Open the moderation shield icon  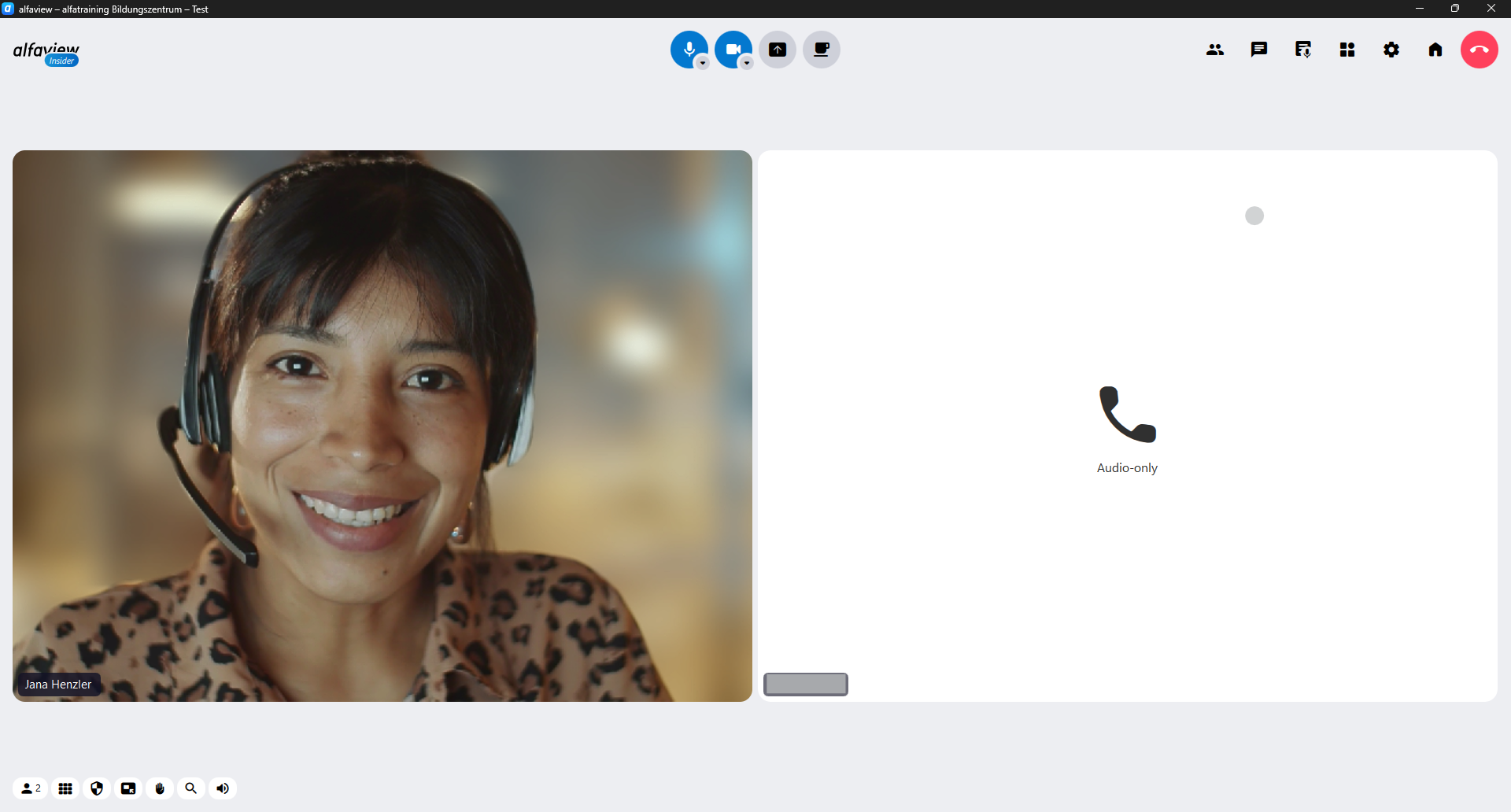pos(97,788)
